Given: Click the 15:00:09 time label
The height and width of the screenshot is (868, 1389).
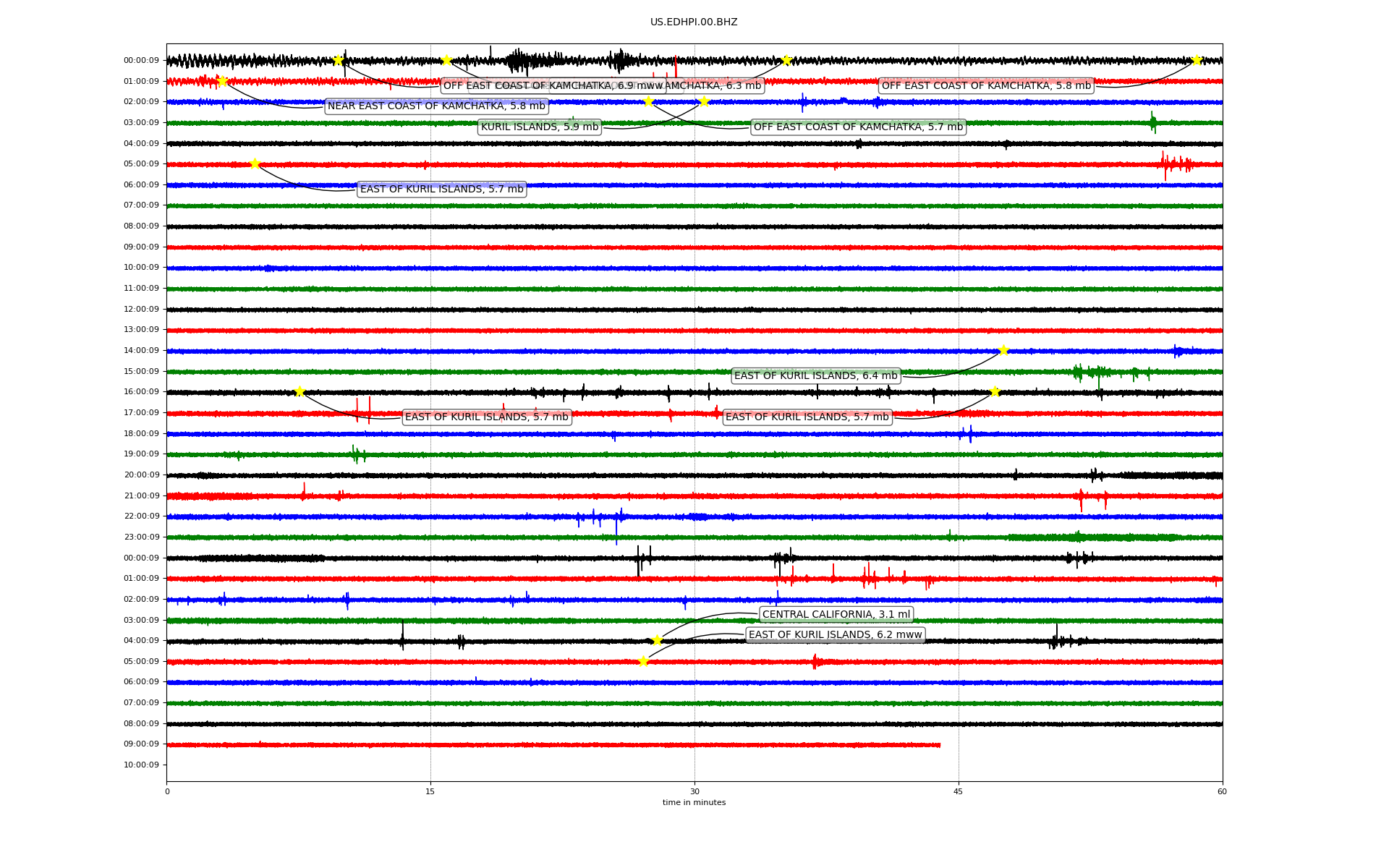Looking at the screenshot, I should coord(141,372).
